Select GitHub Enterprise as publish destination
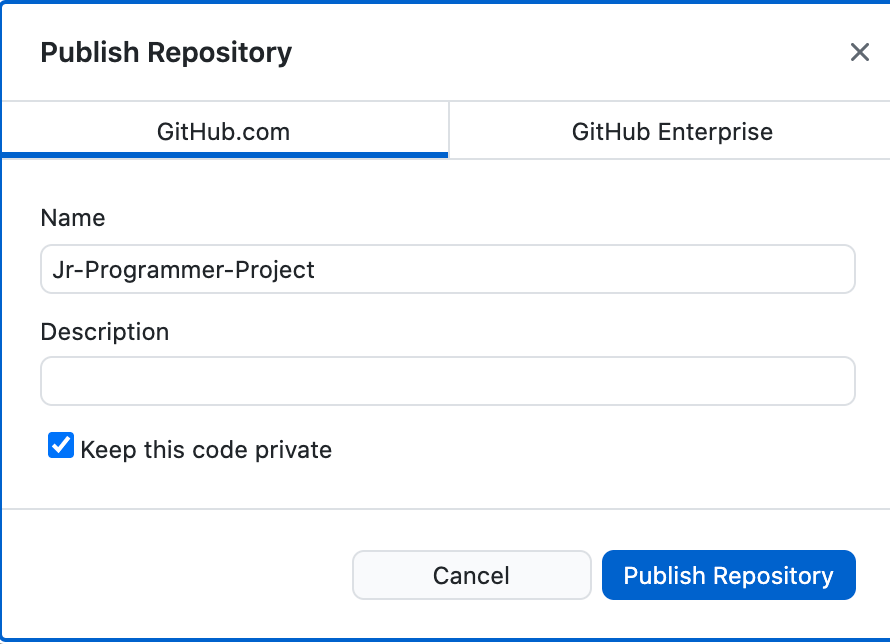The image size is (890, 644). click(671, 131)
